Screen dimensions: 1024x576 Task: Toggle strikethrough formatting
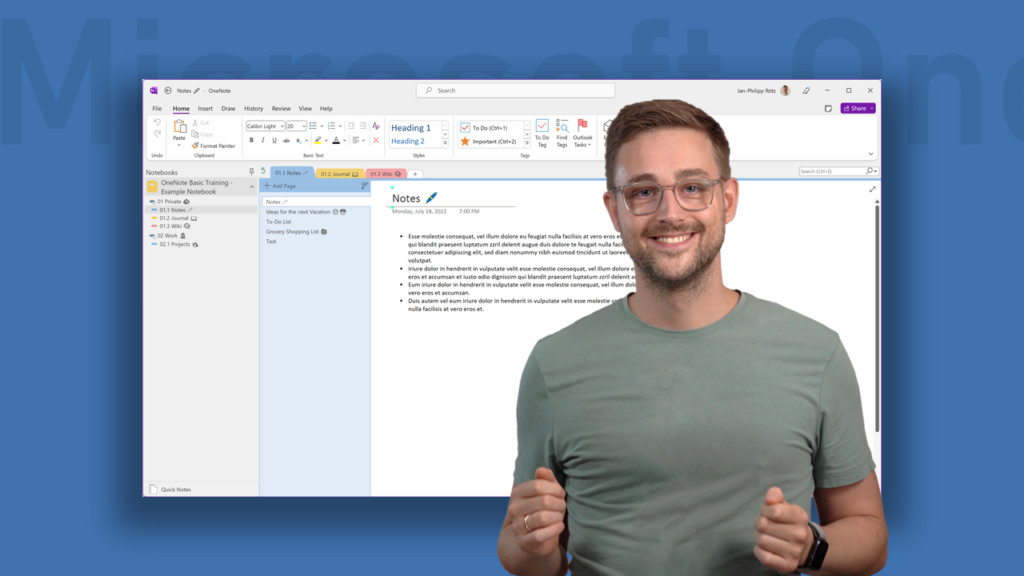click(x=286, y=140)
